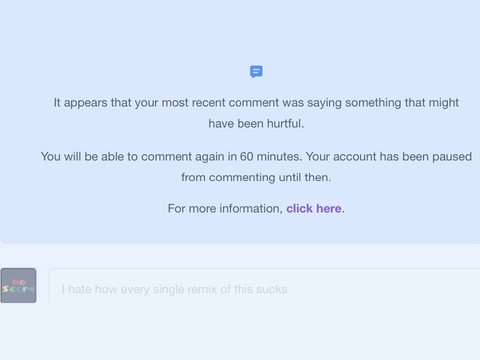Click the "have been hurtful." text
The image size is (480, 360).
(x=256, y=124)
